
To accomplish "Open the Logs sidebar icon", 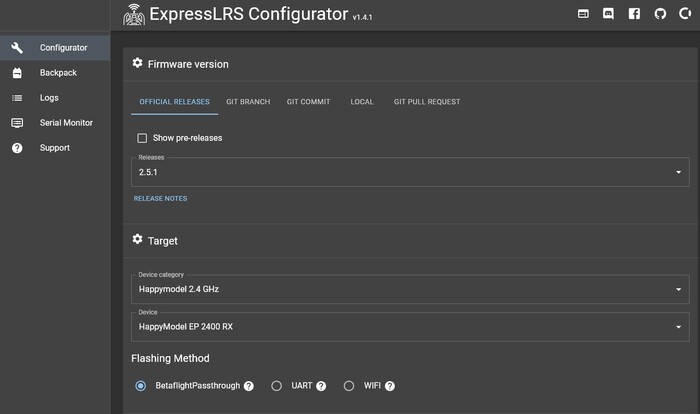I will [x=17, y=98].
